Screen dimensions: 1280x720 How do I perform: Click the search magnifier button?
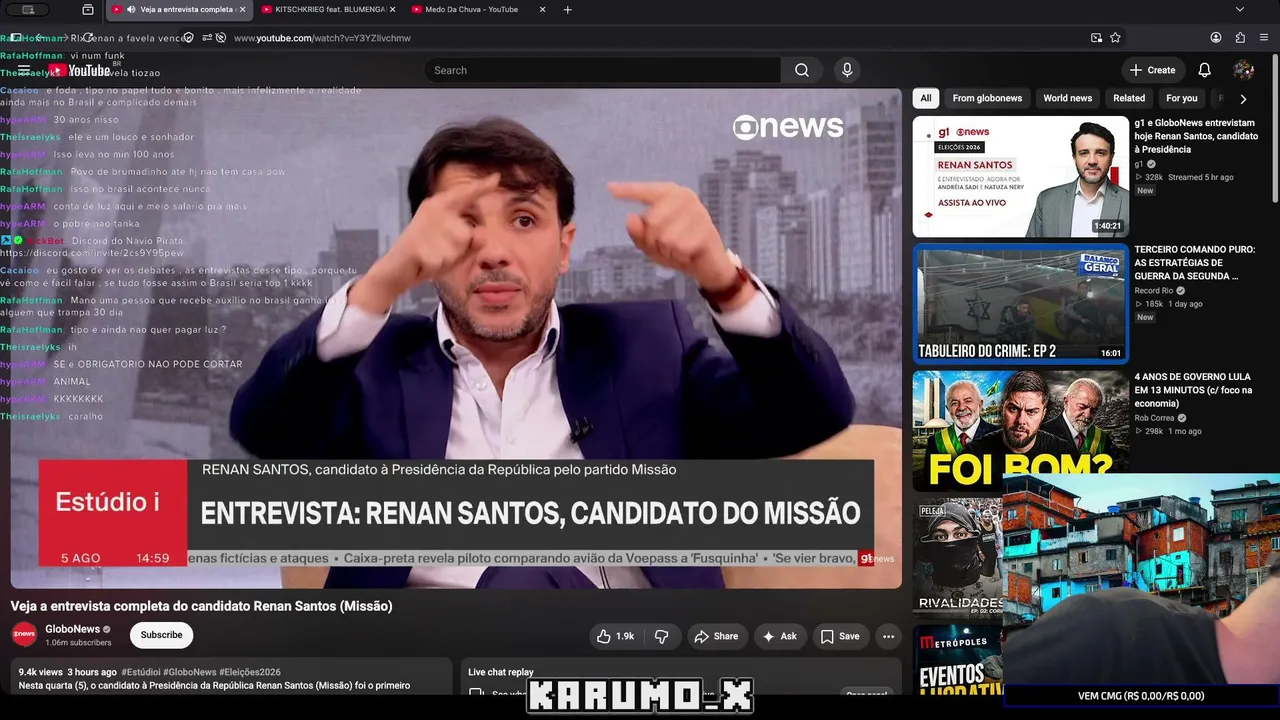click(x=802, y=70)
